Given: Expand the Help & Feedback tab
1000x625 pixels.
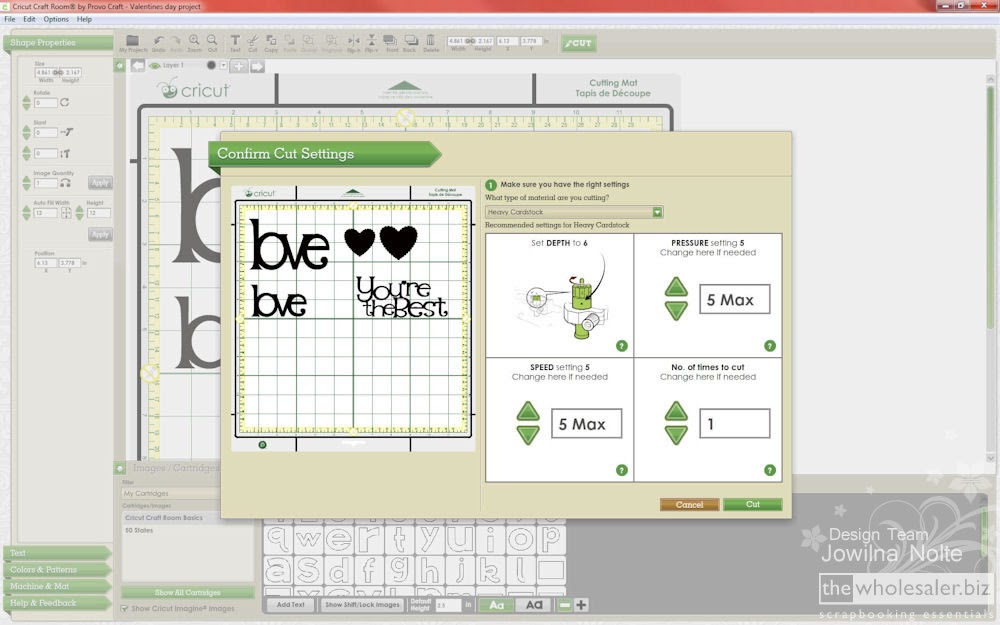Looking at the screenshot, I should click(x=56, y=603).
